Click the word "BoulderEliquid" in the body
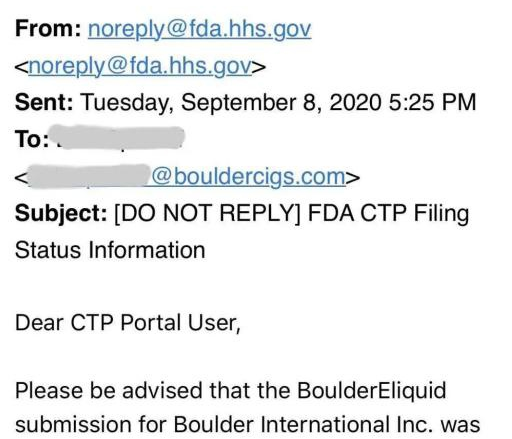Screen dimensions: 512x439 (371, 390)
